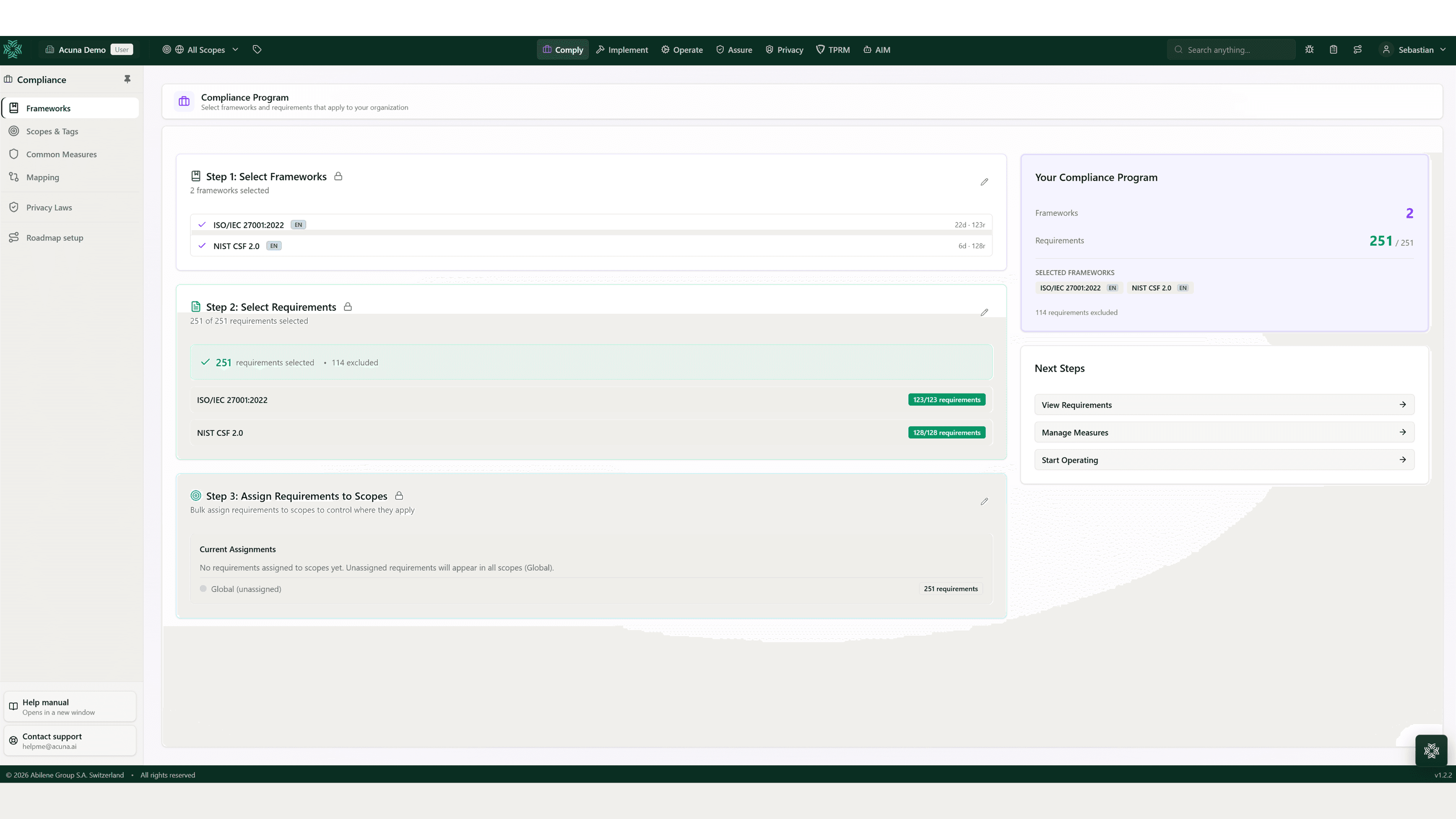The width and height of the screenshot is (1456, 819).
Task: Click the 128/128 requirements badge
Action: [x=947, y=432]
